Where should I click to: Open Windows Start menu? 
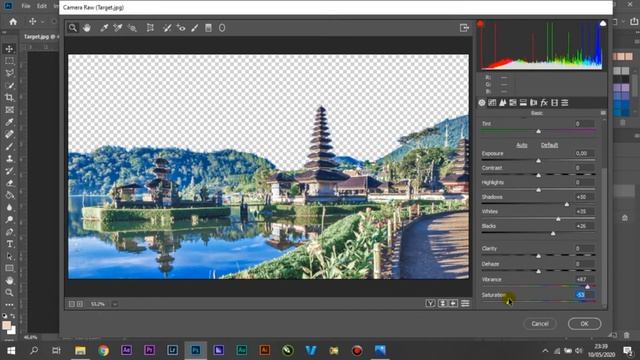pos(11,350)
